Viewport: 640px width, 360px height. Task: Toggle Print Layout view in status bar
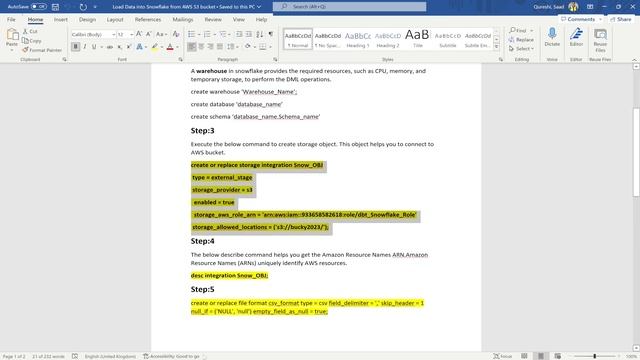click(x=541, y=356)
